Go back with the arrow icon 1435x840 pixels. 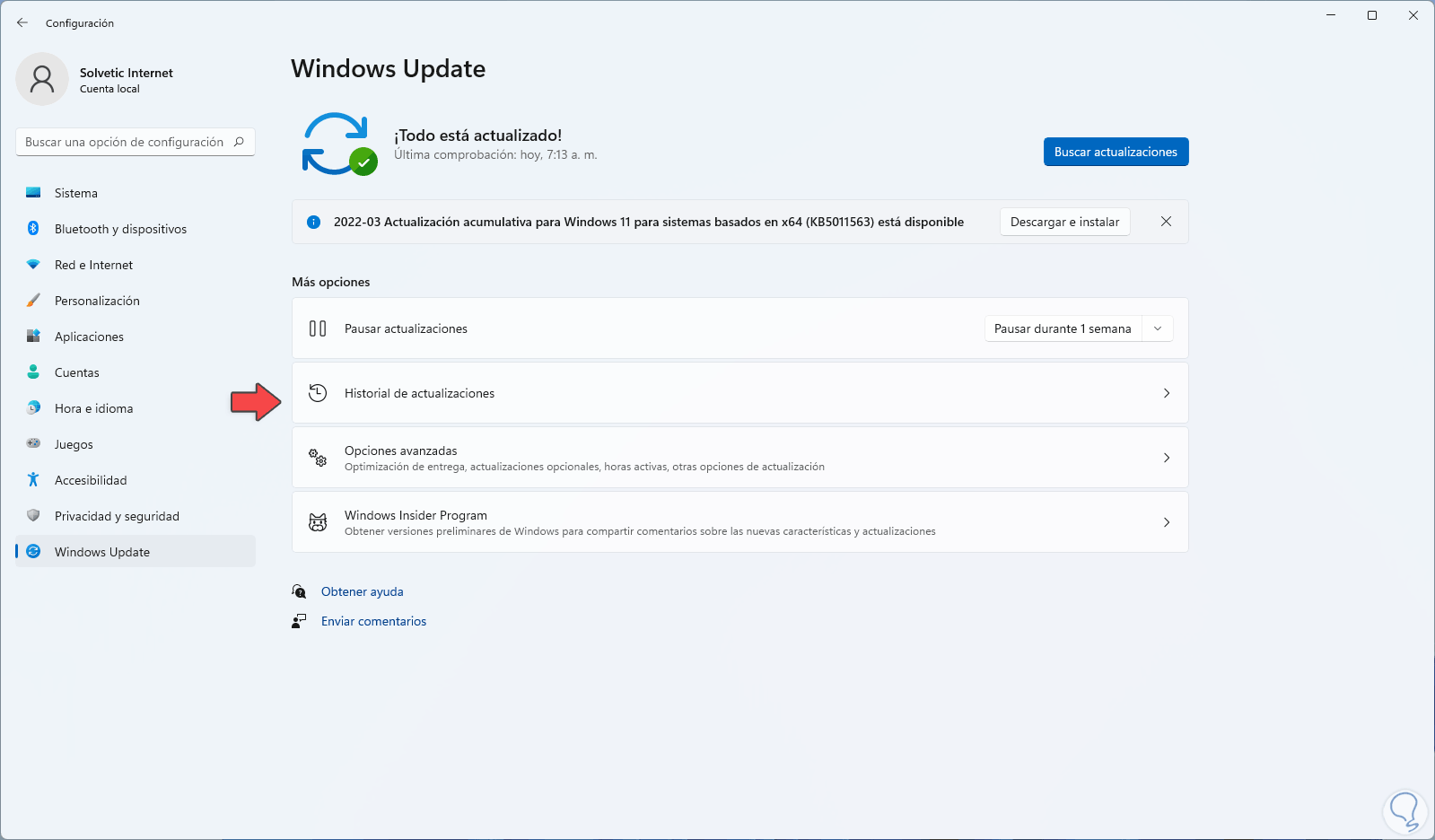click(22, 23)
